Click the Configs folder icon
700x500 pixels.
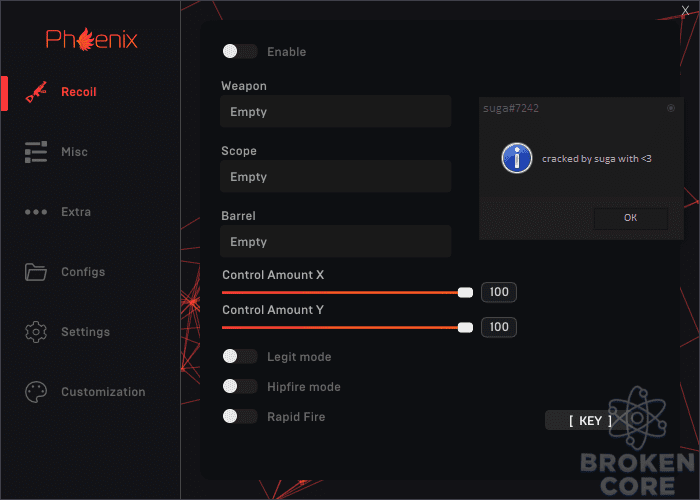pos(36,272)
